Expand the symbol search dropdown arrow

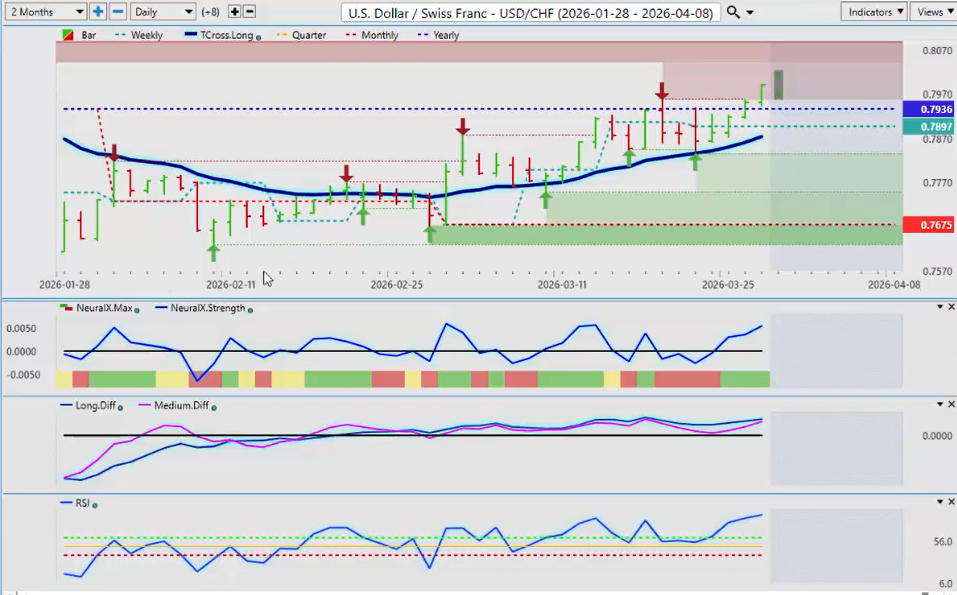[x=750, y=13]
